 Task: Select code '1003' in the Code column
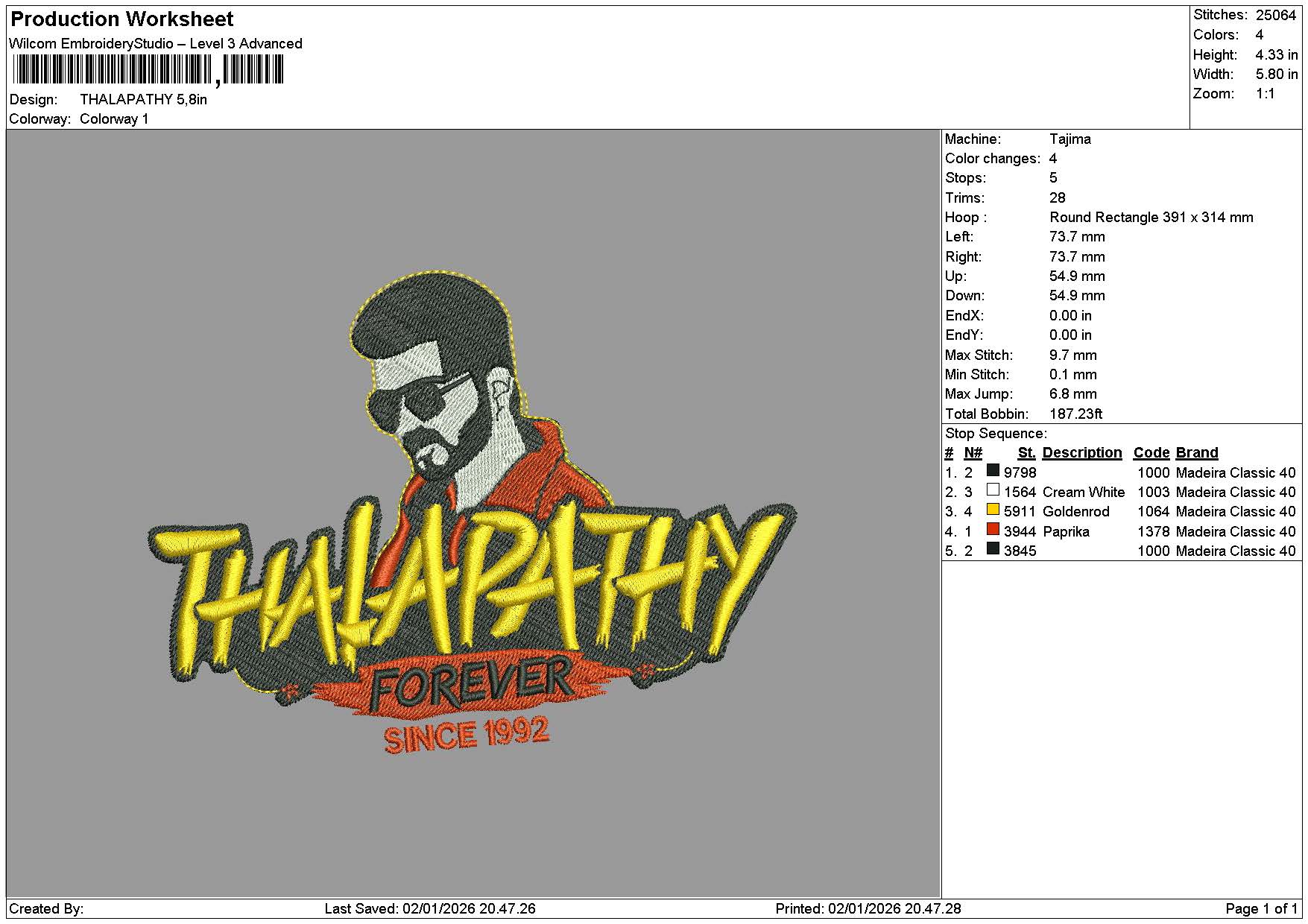tap(1154, 493)
